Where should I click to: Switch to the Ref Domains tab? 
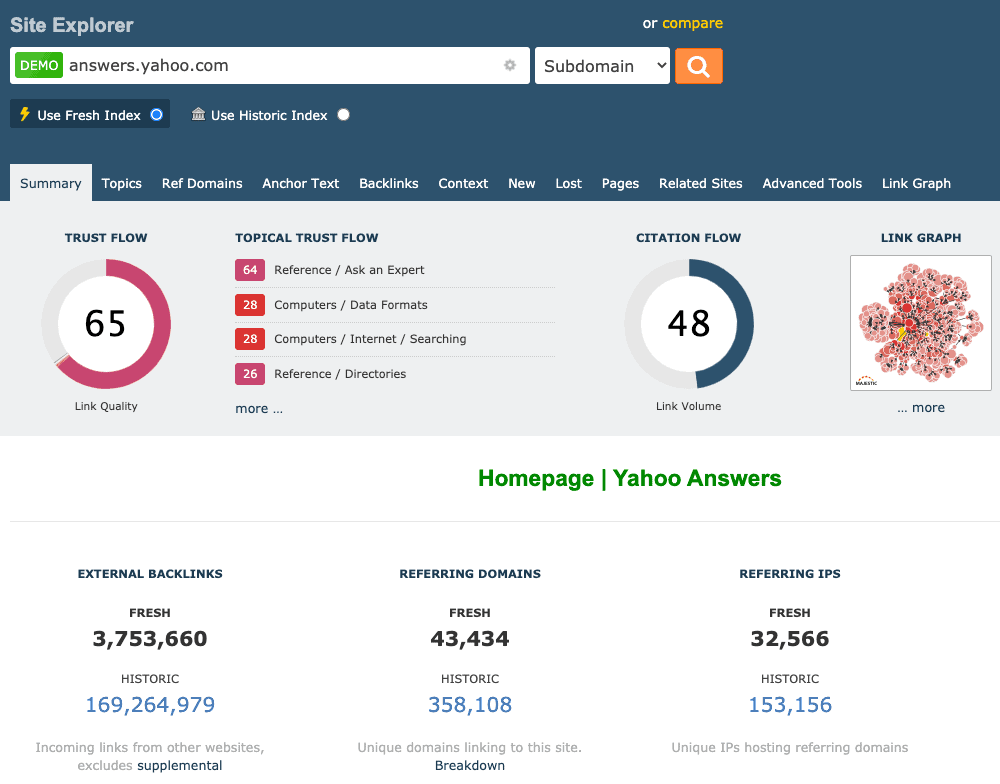point(202,183)
